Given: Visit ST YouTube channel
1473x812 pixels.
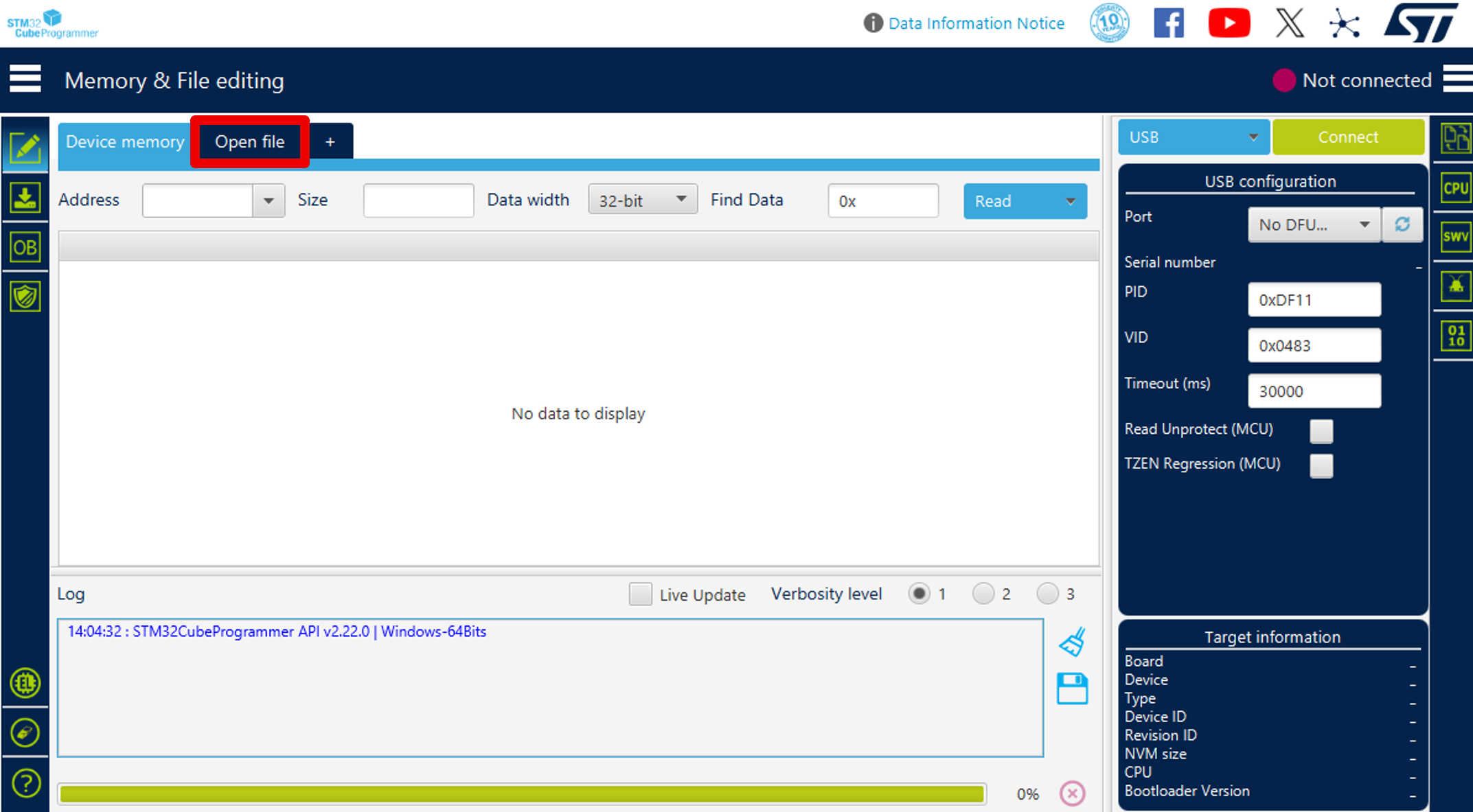Looking at the screenshot, I should click(x=1229, y=23).
